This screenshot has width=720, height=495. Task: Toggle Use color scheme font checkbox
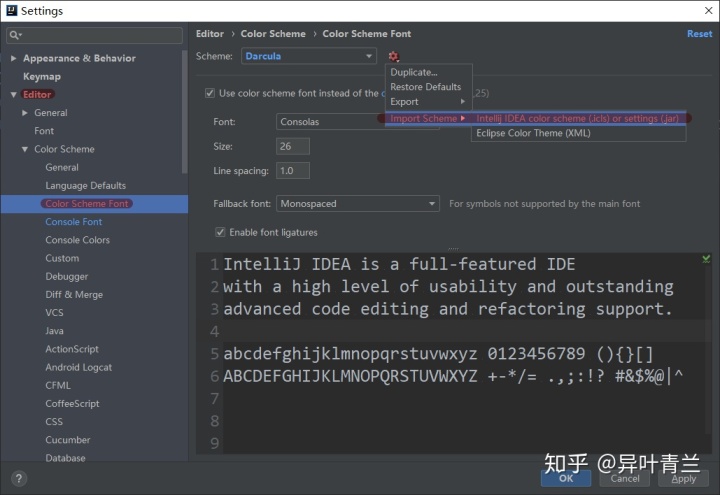[x=210, y=93]
